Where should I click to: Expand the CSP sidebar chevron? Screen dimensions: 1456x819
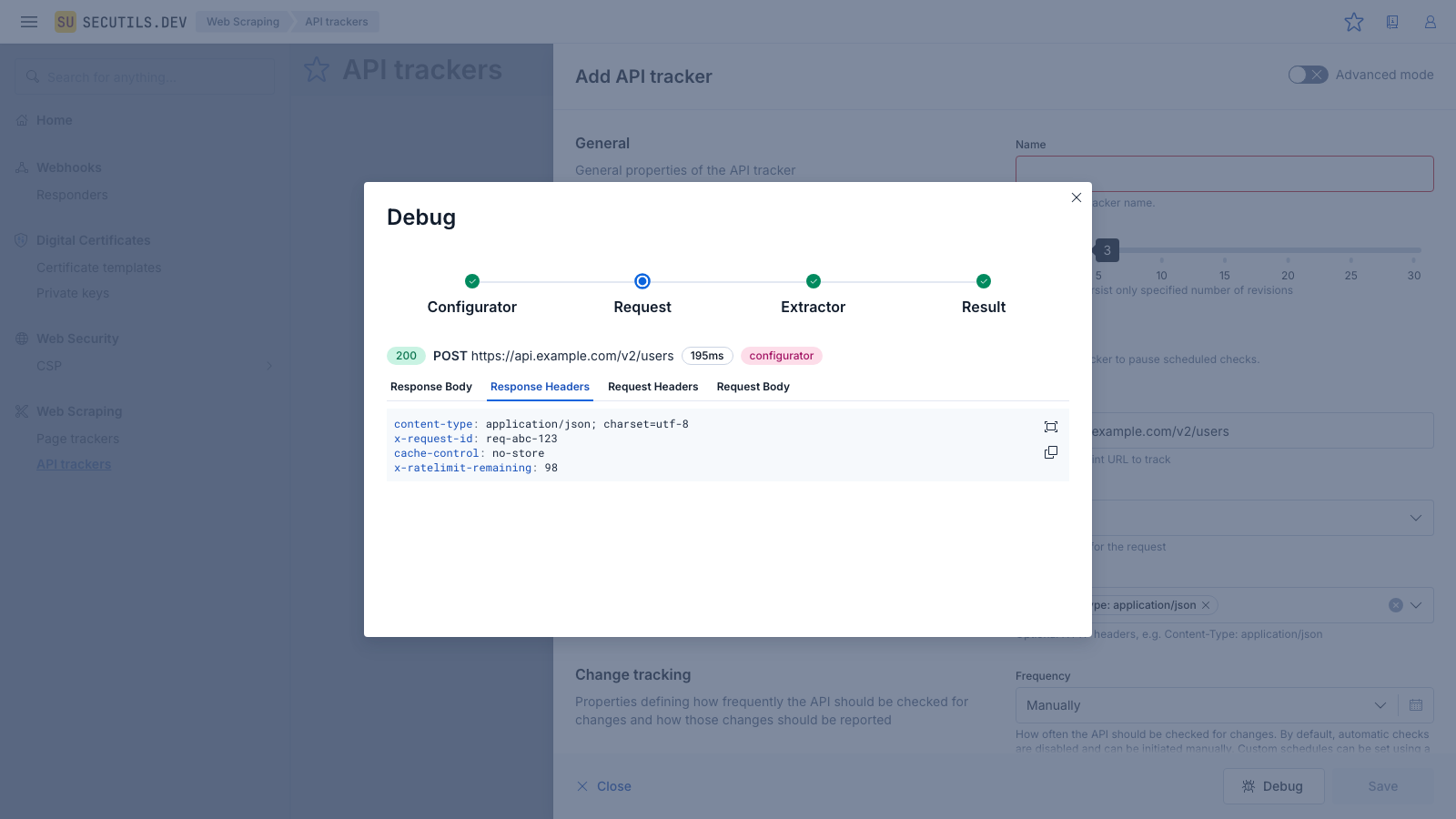(x=268, y=366)
